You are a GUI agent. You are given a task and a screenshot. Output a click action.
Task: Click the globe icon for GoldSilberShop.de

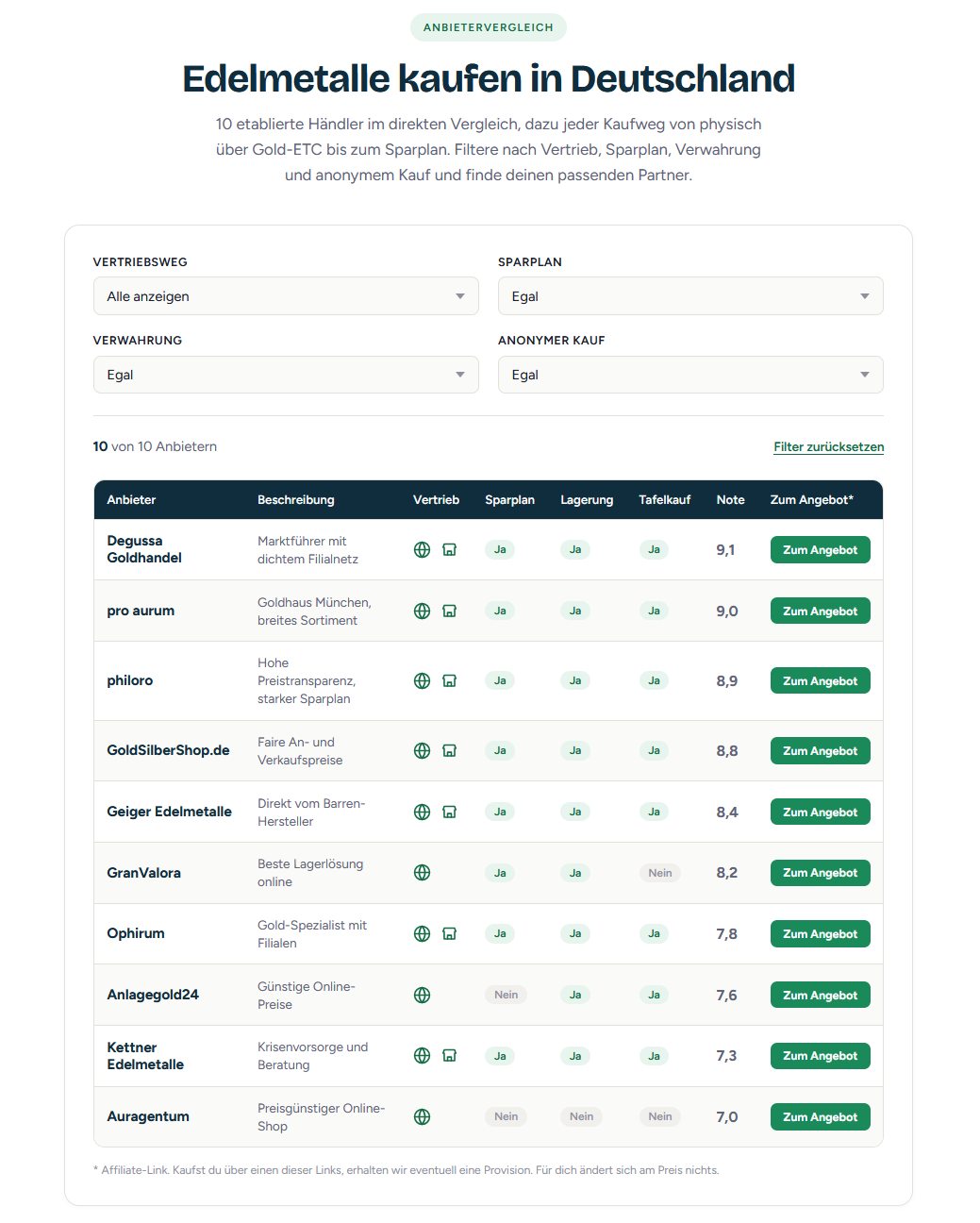click(422, 750)
